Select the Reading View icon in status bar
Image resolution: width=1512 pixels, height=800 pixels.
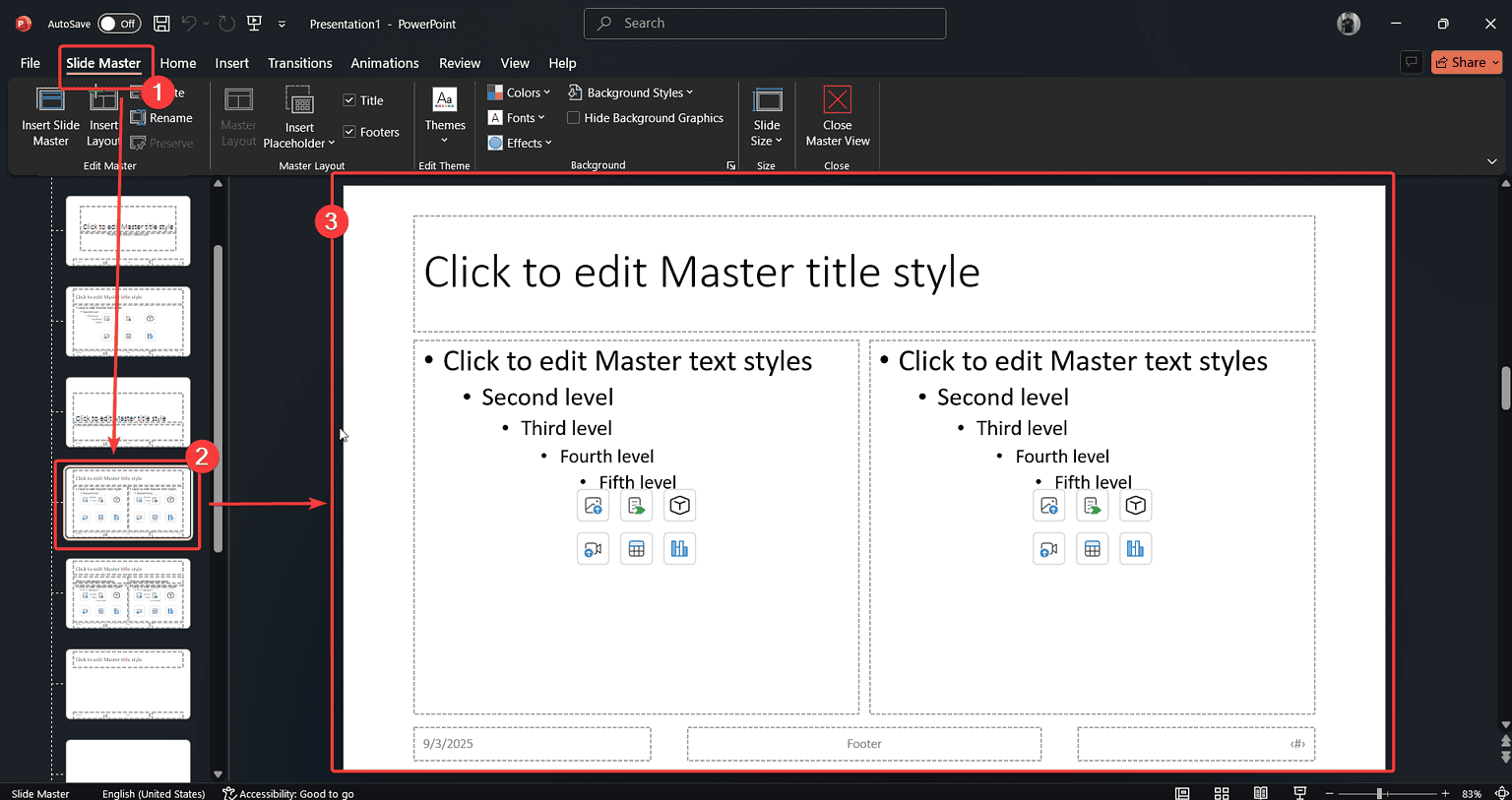click(1261, 792)
